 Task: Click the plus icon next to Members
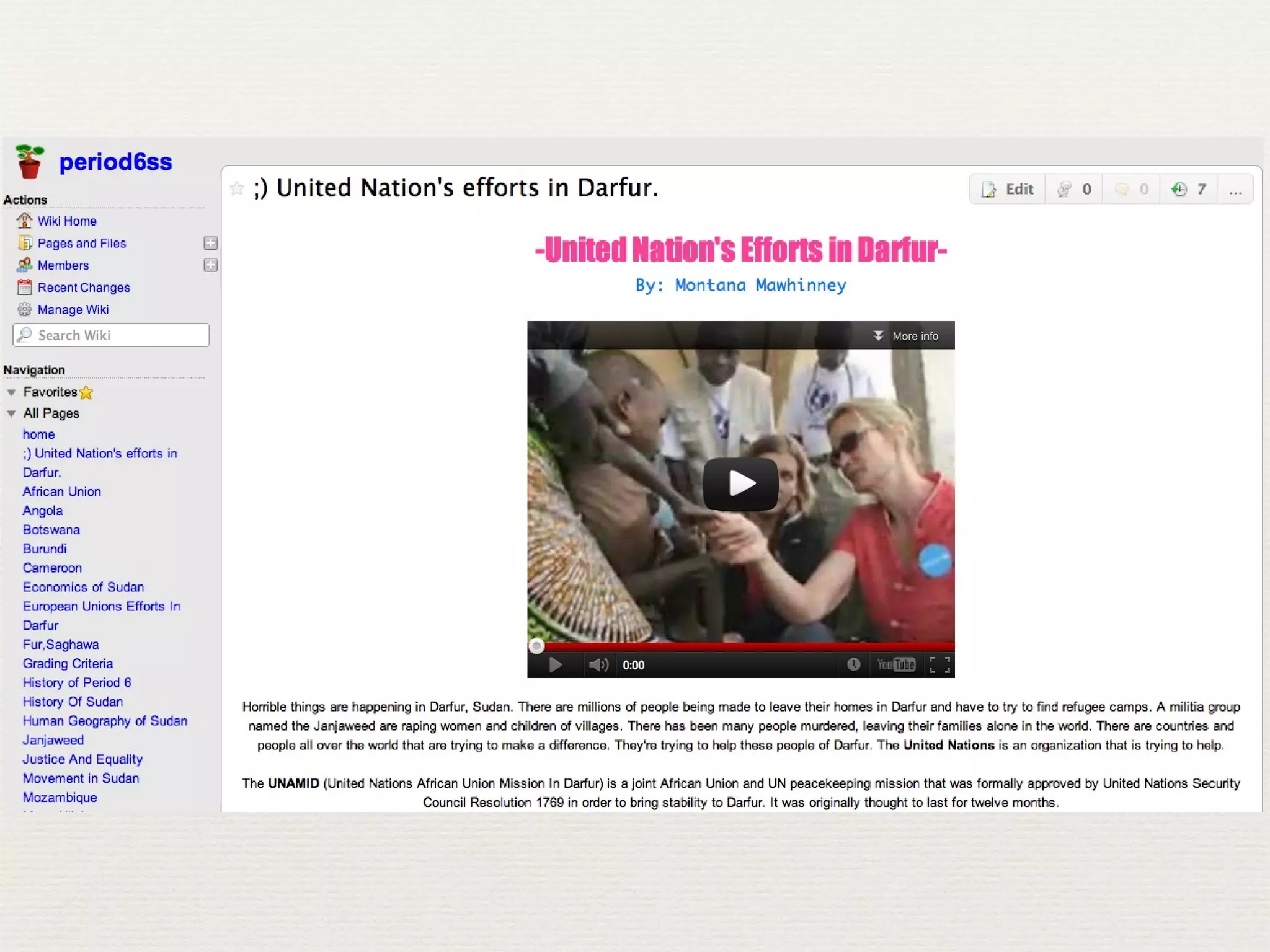point(210,265)
